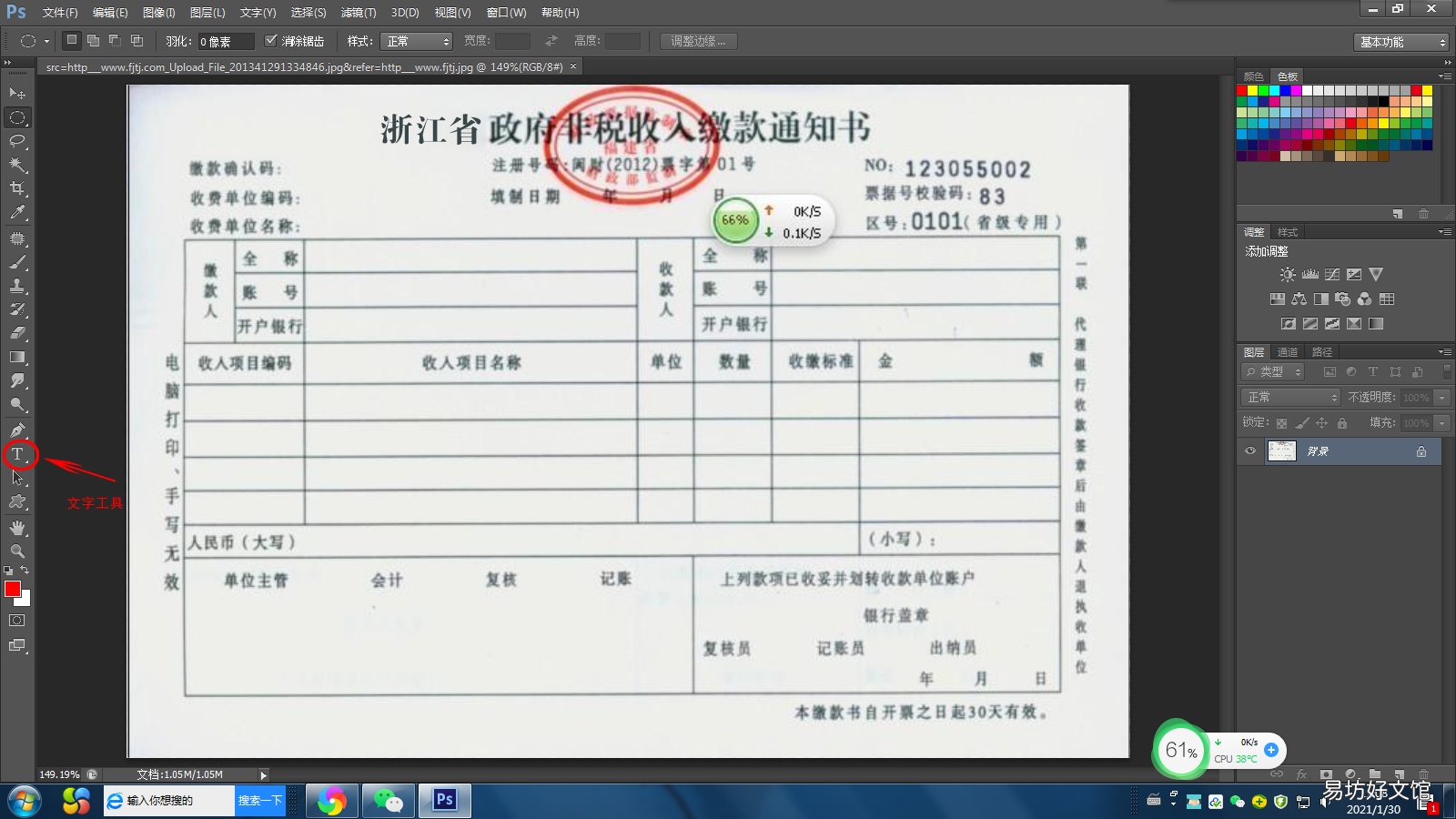Add a Levels adjustment
Viewport: 1456px width, 819px height.
1309,274
